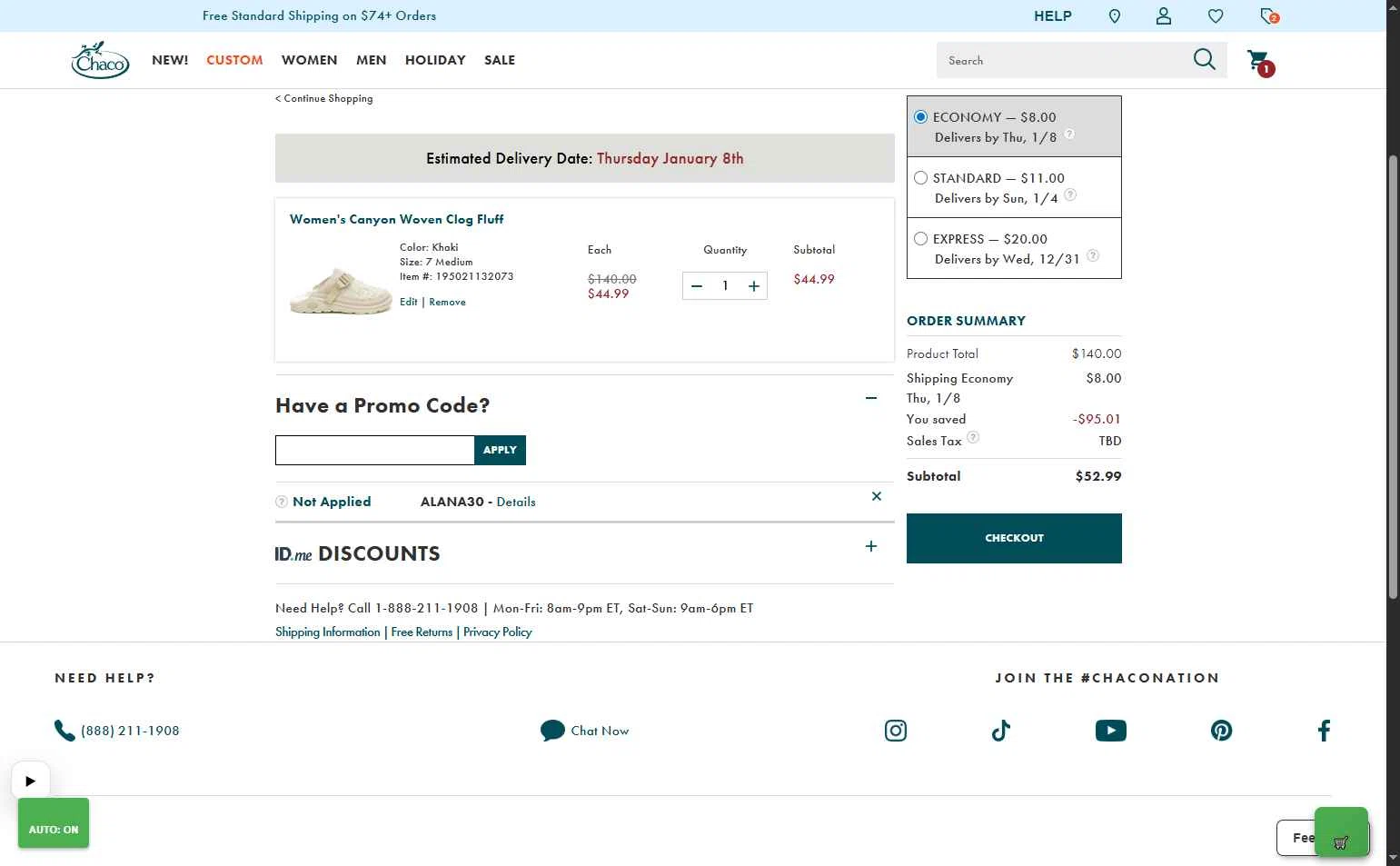Image resolution: width=1400 pixels, height=866 pixels.
Task: Open Standard shipping help icon
Action: tap(1070, 194)
